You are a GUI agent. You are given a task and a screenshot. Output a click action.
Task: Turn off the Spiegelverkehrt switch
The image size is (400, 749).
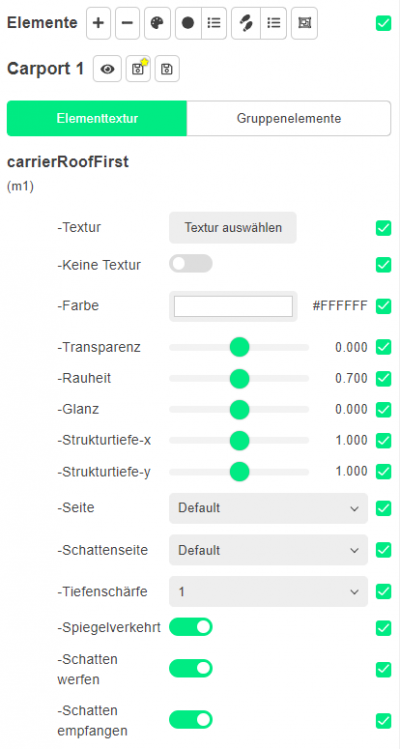(x=191, y=627)
